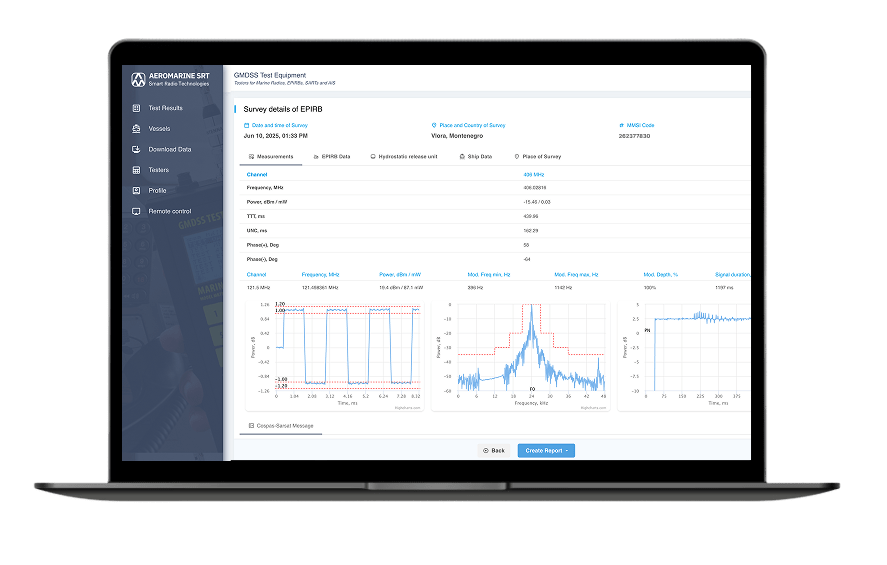Click the Frequency, MHz row label in upper table
This screenshot has height=565, width=887.
(x=265, y=188)
